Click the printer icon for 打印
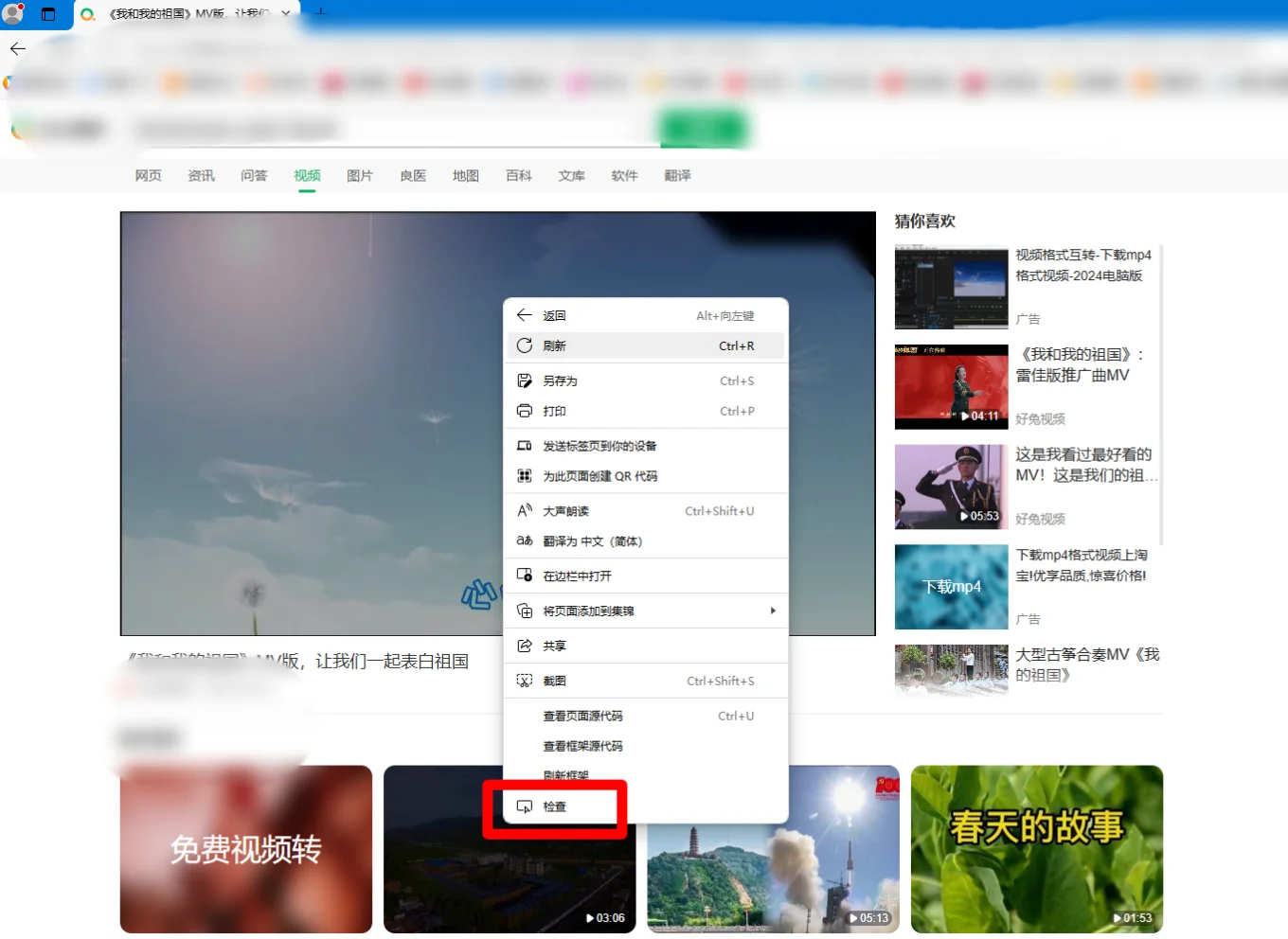The height and width of the screenshot is (939, 1288). (x=525, y=411)
